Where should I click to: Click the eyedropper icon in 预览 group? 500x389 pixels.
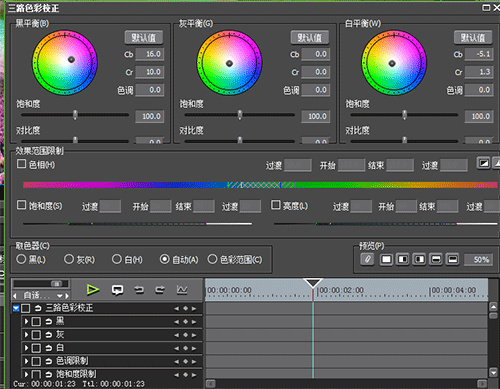point(367,259)
